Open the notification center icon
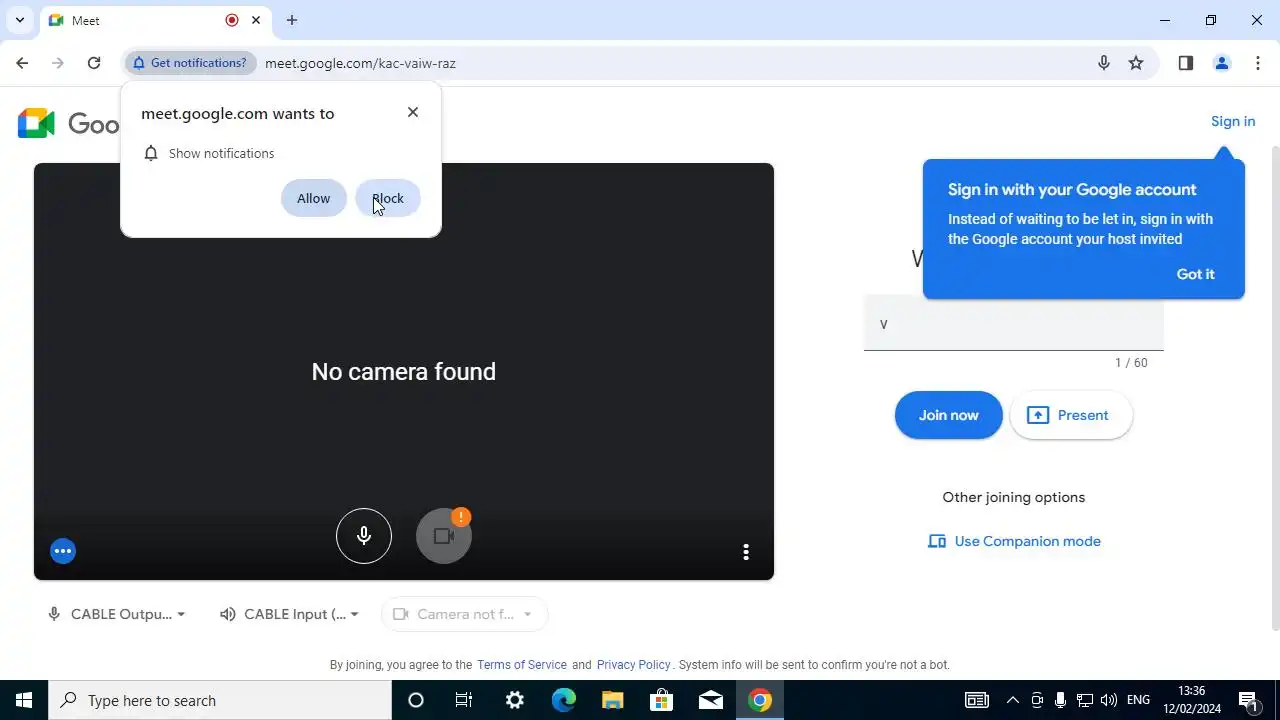Viewport: 1280px width, 720px height. tap(1248, 700)
